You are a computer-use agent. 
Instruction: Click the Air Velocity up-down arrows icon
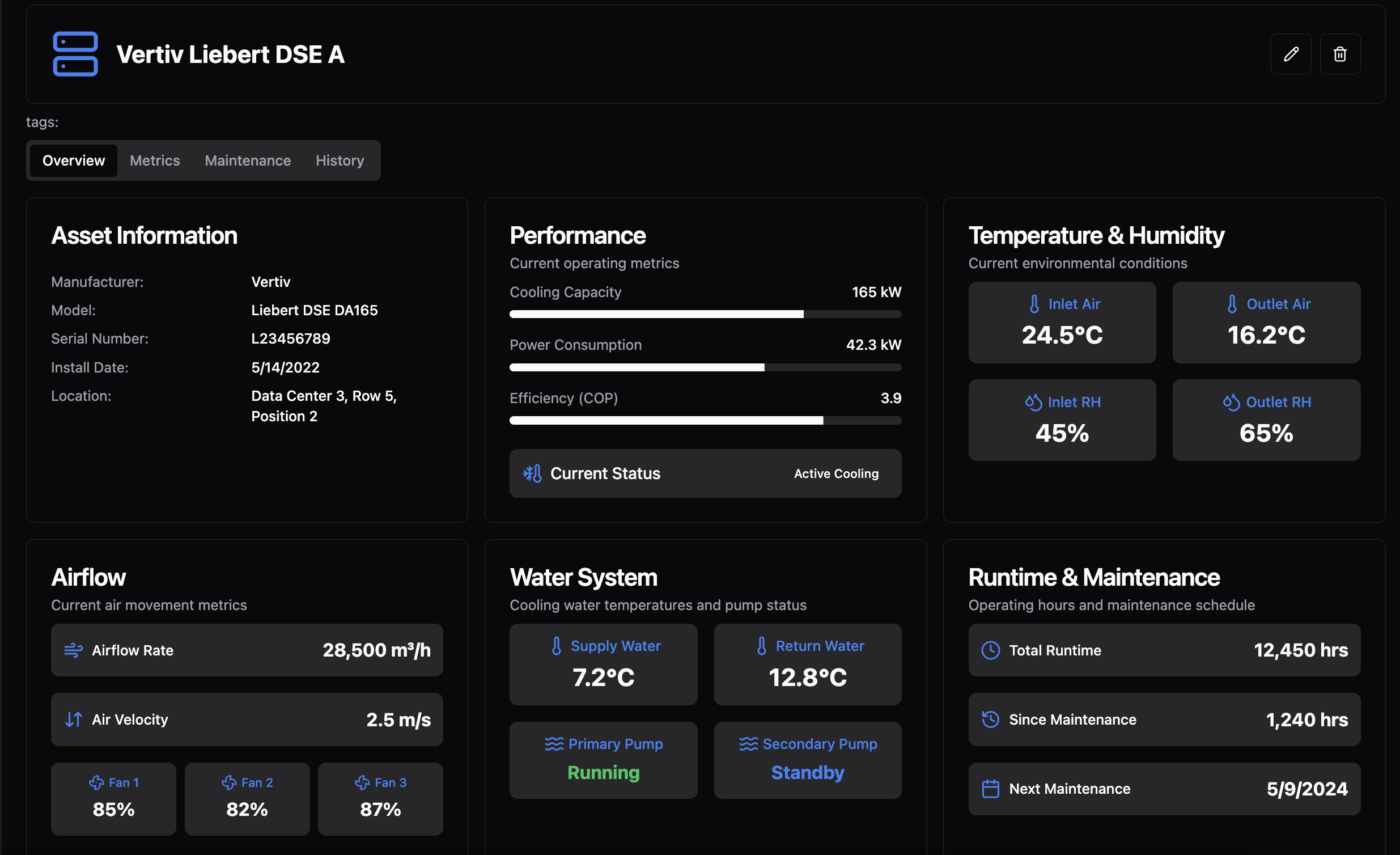tap(73, 719)
